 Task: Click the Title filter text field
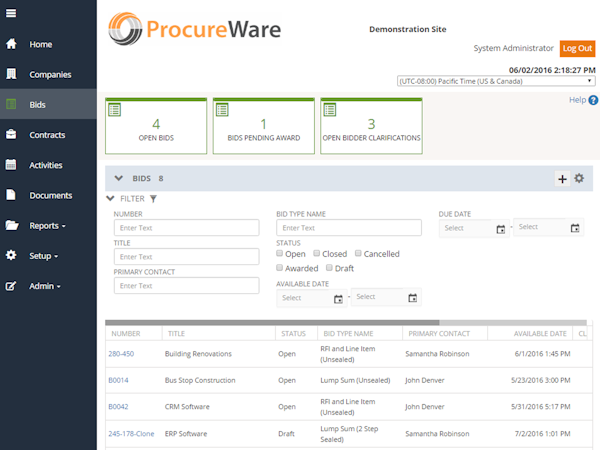(x=186, y=256)
